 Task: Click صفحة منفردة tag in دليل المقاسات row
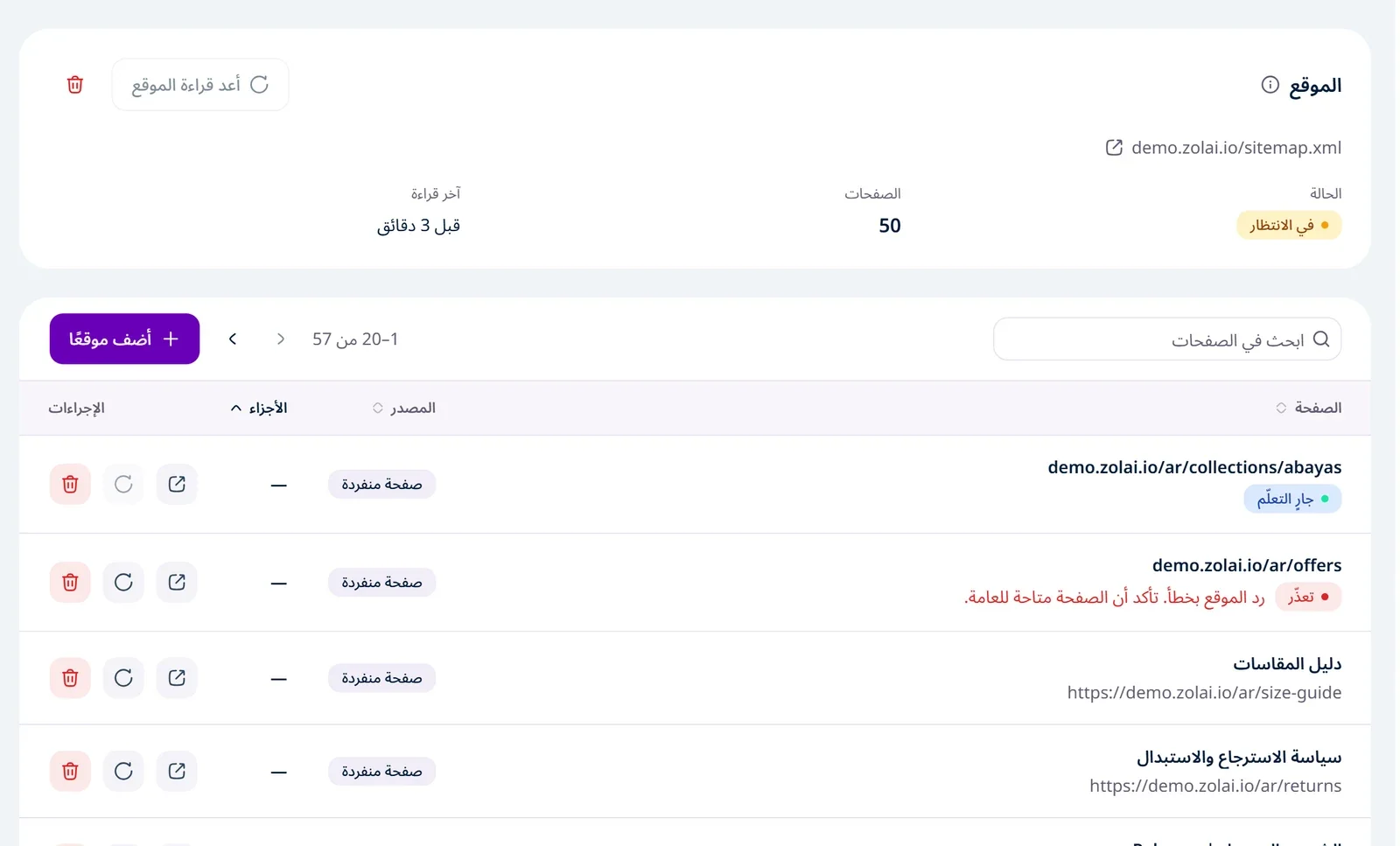(381, 678)
